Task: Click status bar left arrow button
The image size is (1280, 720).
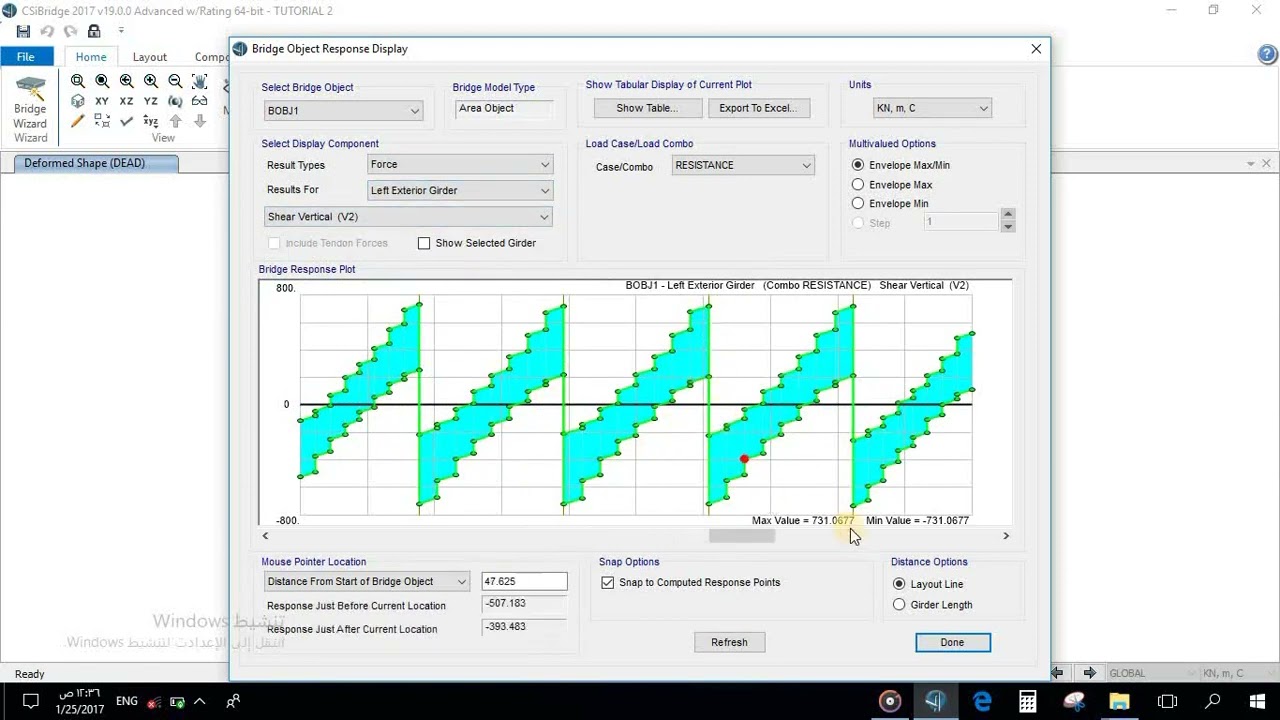Action: point(1058,673)
